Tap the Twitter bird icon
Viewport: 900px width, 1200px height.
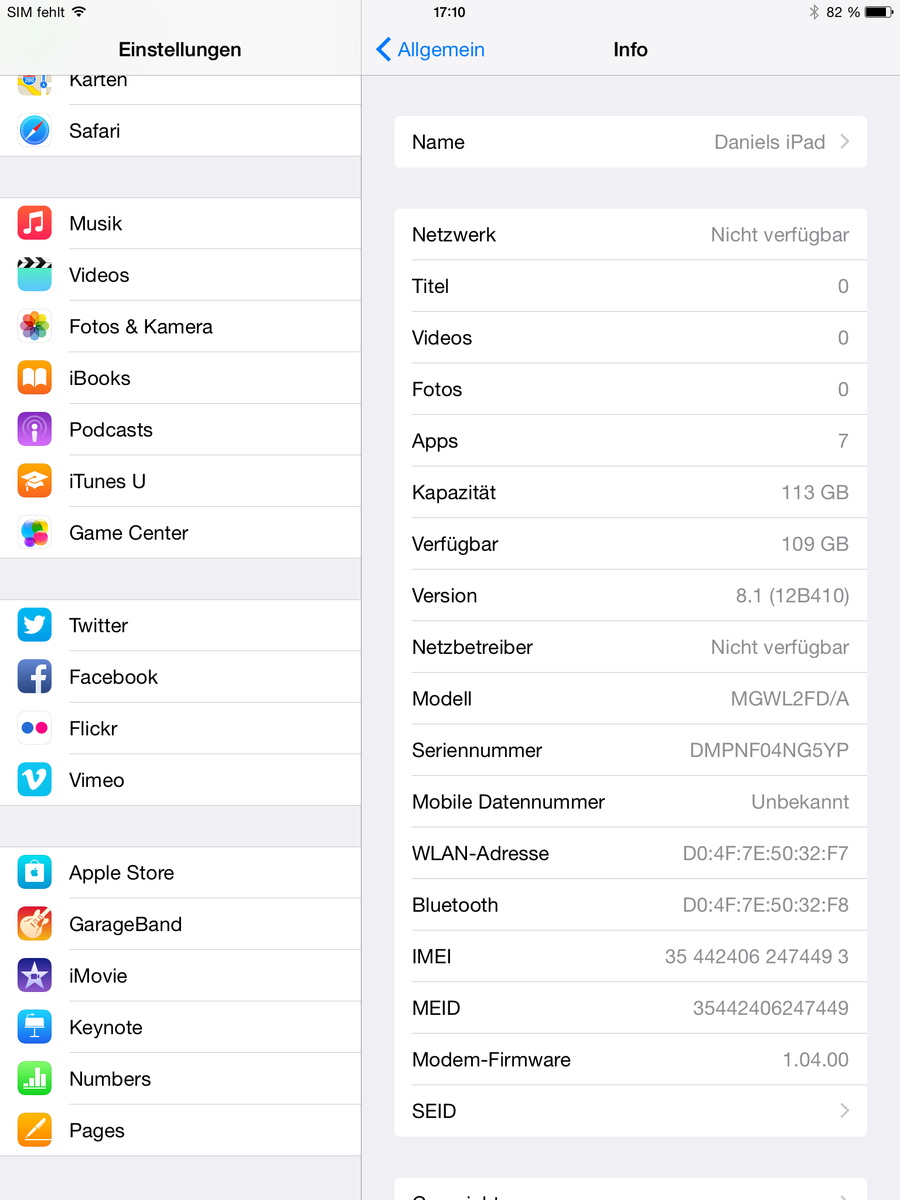pos(34,625)
